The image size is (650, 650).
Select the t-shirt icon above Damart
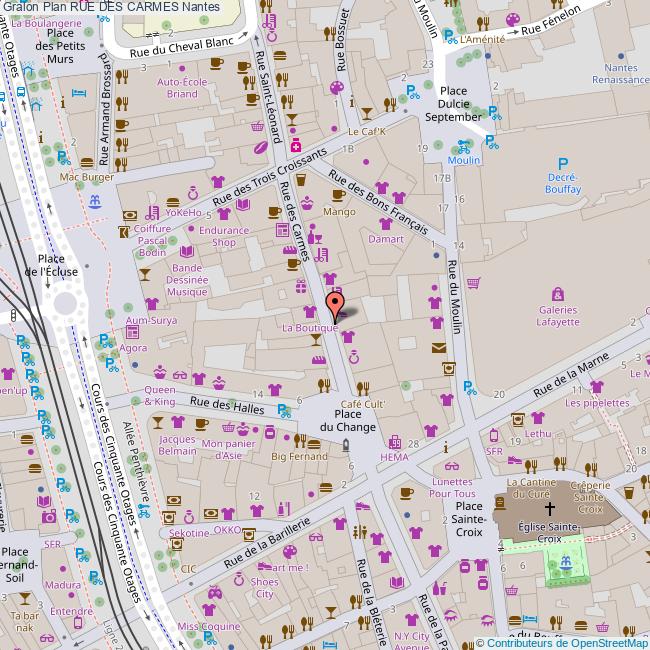point(386,224)
